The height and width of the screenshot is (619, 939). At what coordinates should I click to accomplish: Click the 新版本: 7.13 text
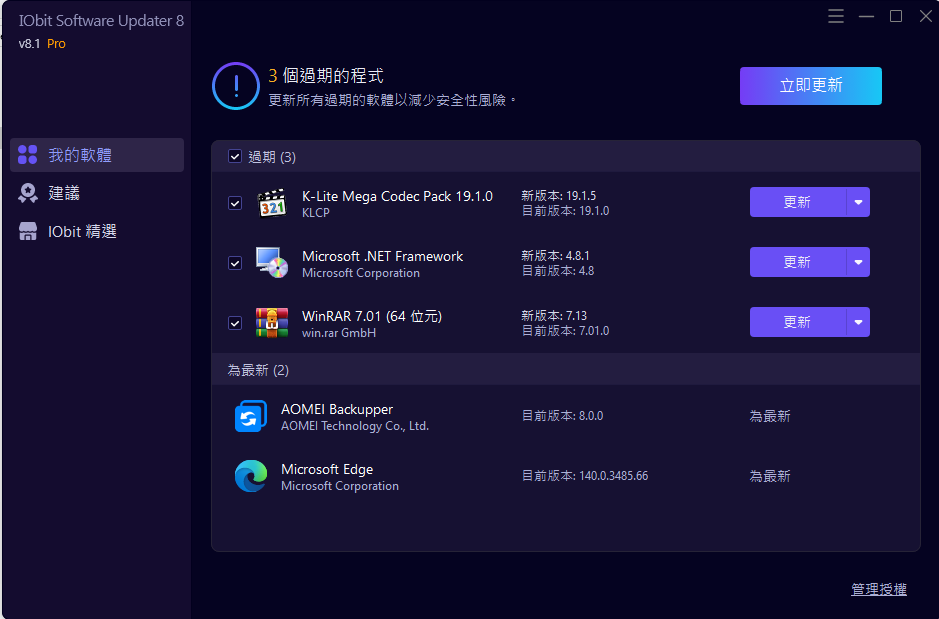554,315
